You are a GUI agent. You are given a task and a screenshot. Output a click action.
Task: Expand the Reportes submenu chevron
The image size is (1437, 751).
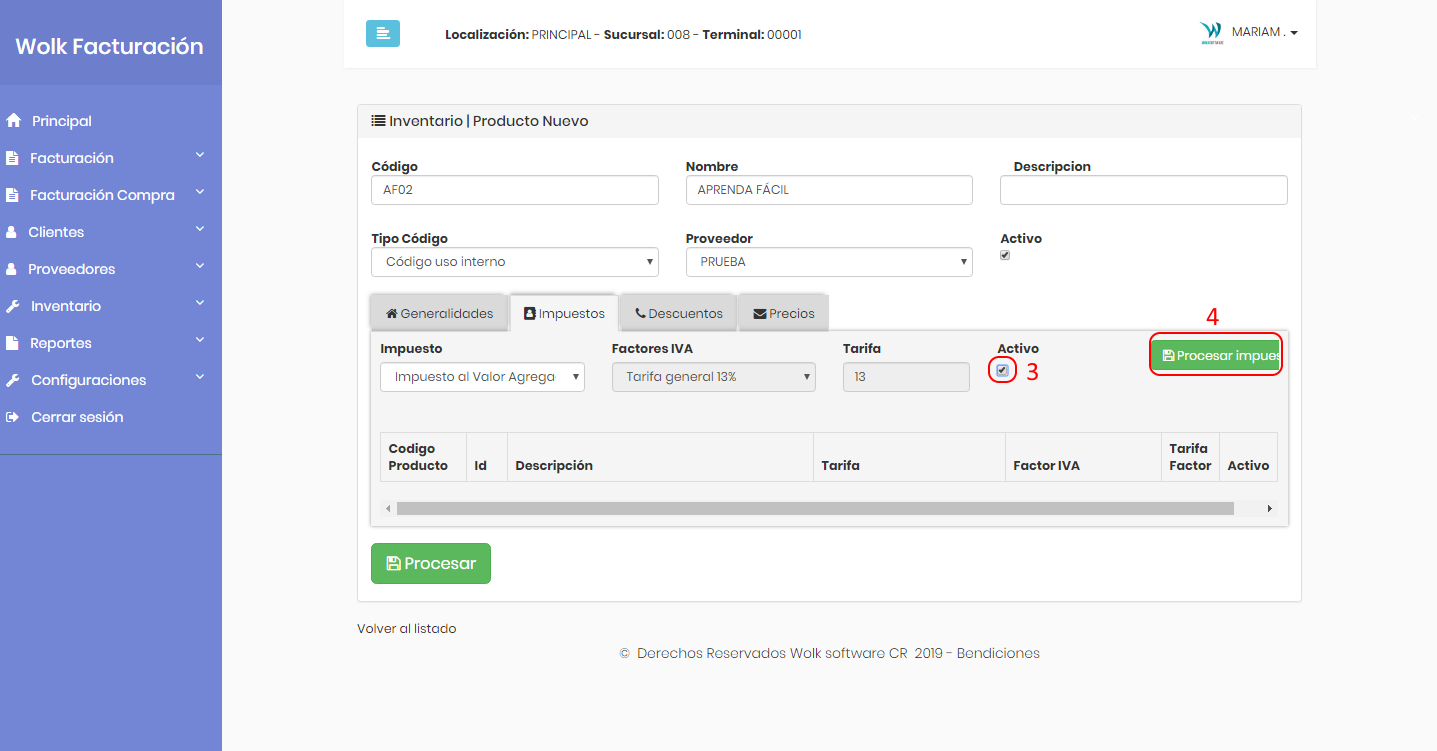click(200, 340)
